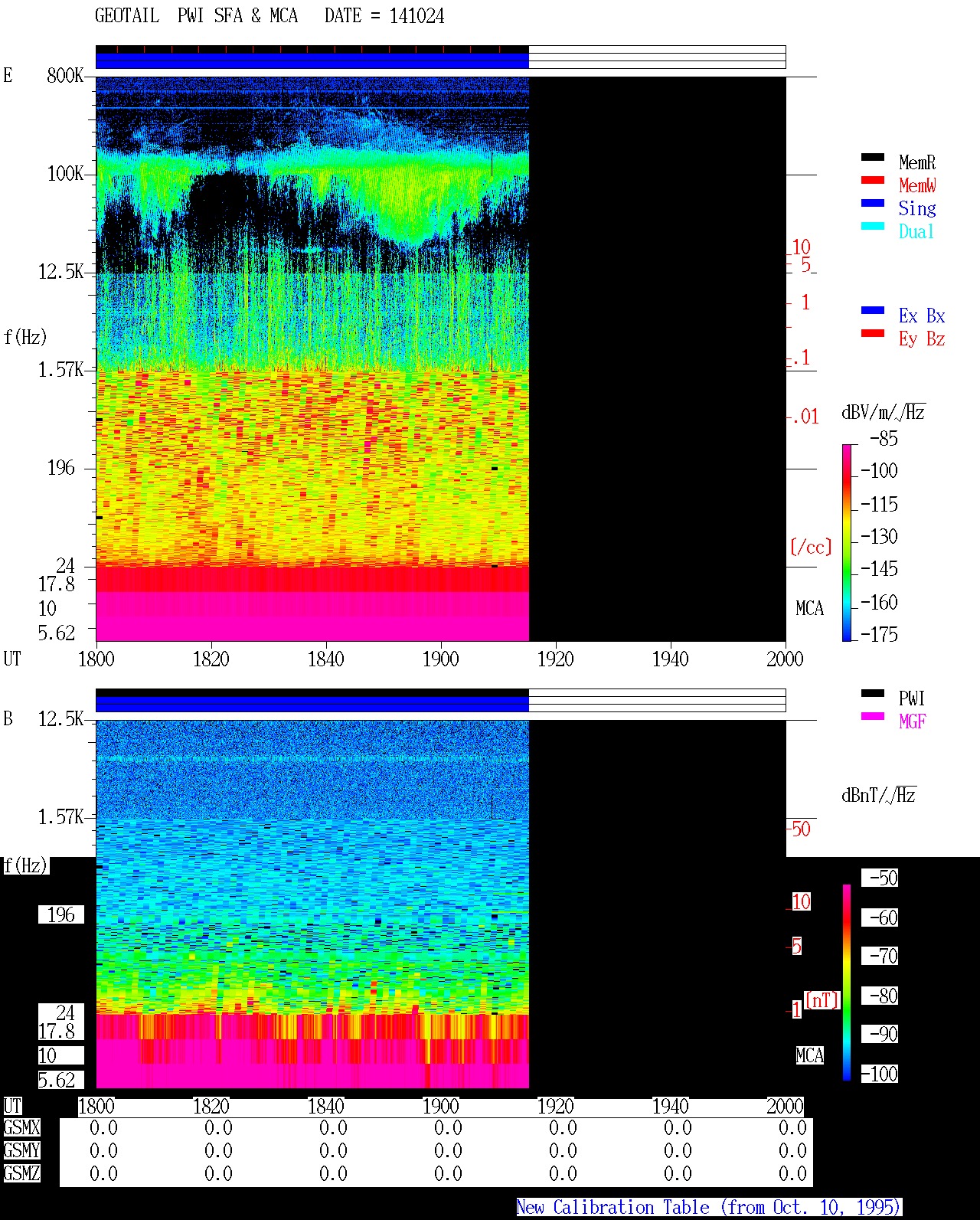
Task: Click the red Ey Bz legend swatch
Action: tap(873, 333)
